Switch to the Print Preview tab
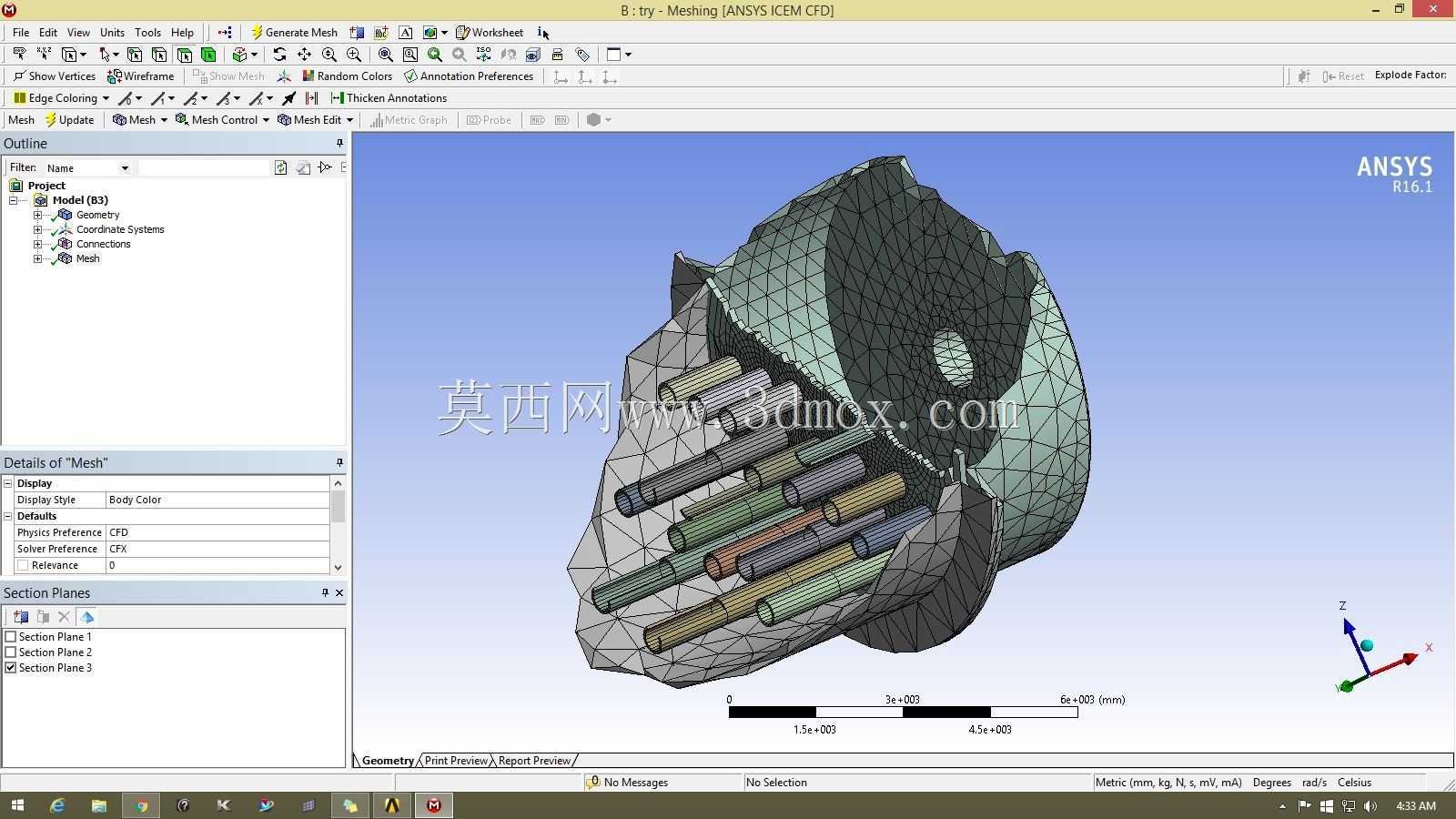1456x819 pixels. 456,761
